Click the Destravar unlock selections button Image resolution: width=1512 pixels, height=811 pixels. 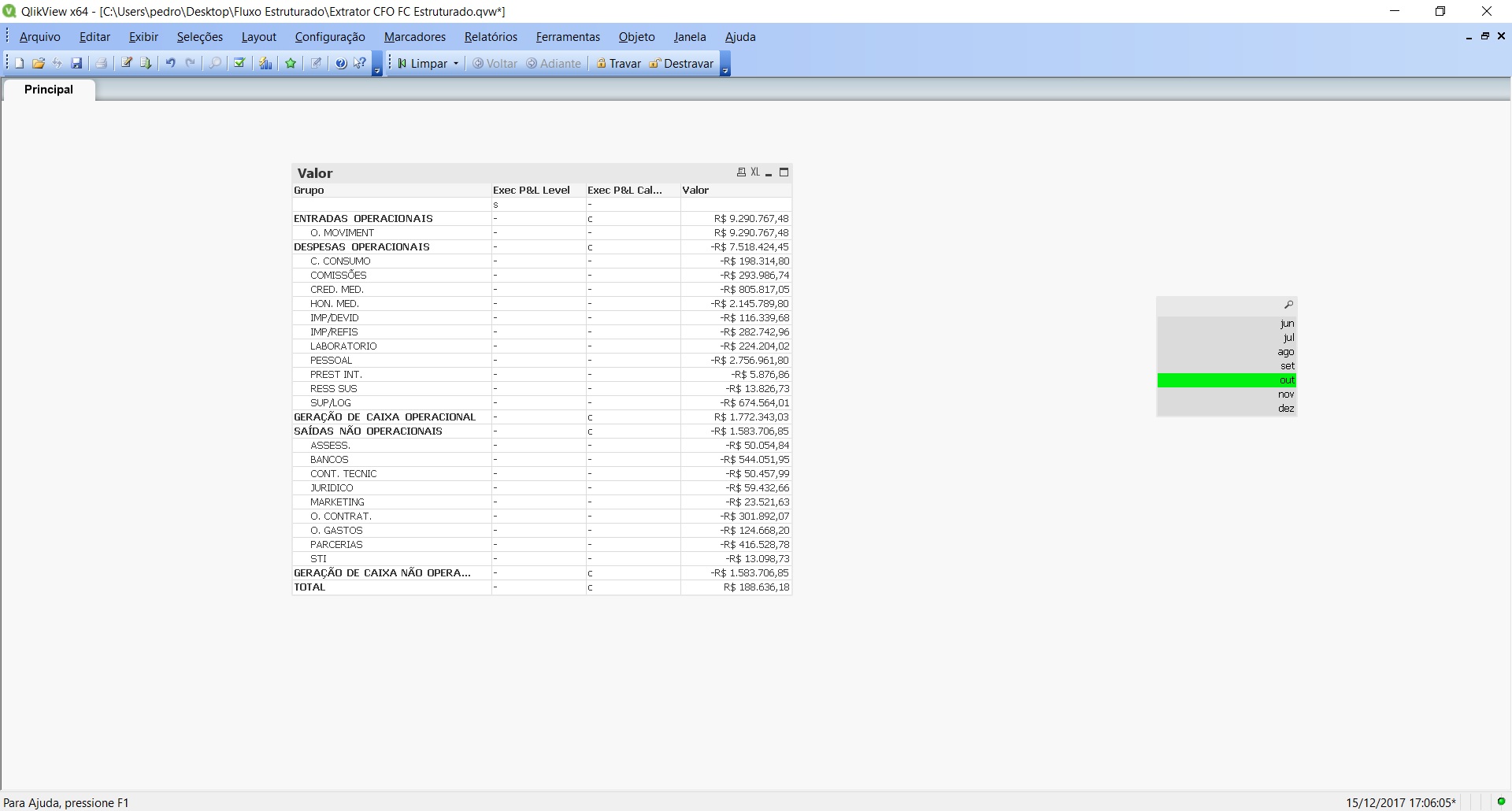click(x=682, y=64)
